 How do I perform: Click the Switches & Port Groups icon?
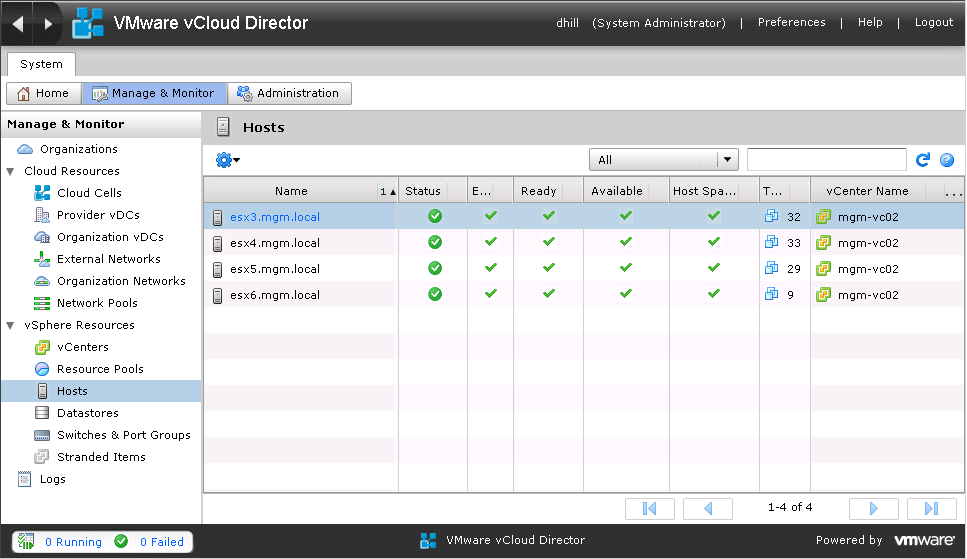(42, 436)
